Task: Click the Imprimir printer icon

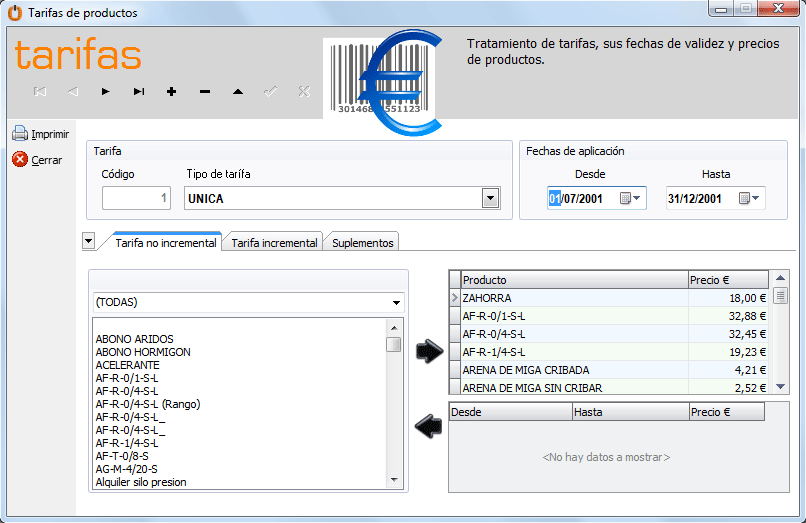Action: (x=19, y=133)
